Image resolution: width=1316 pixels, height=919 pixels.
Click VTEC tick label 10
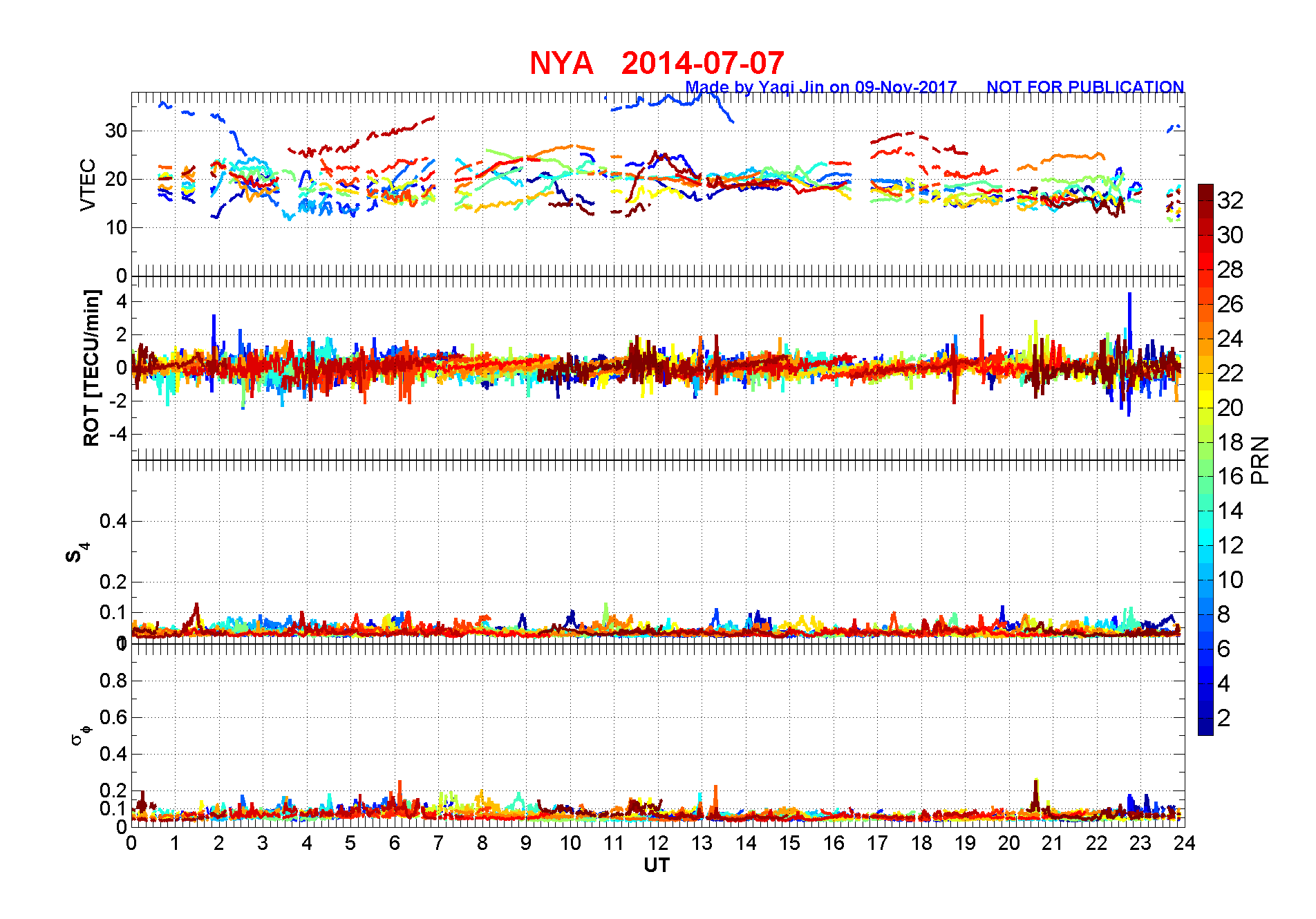[115, 227]
